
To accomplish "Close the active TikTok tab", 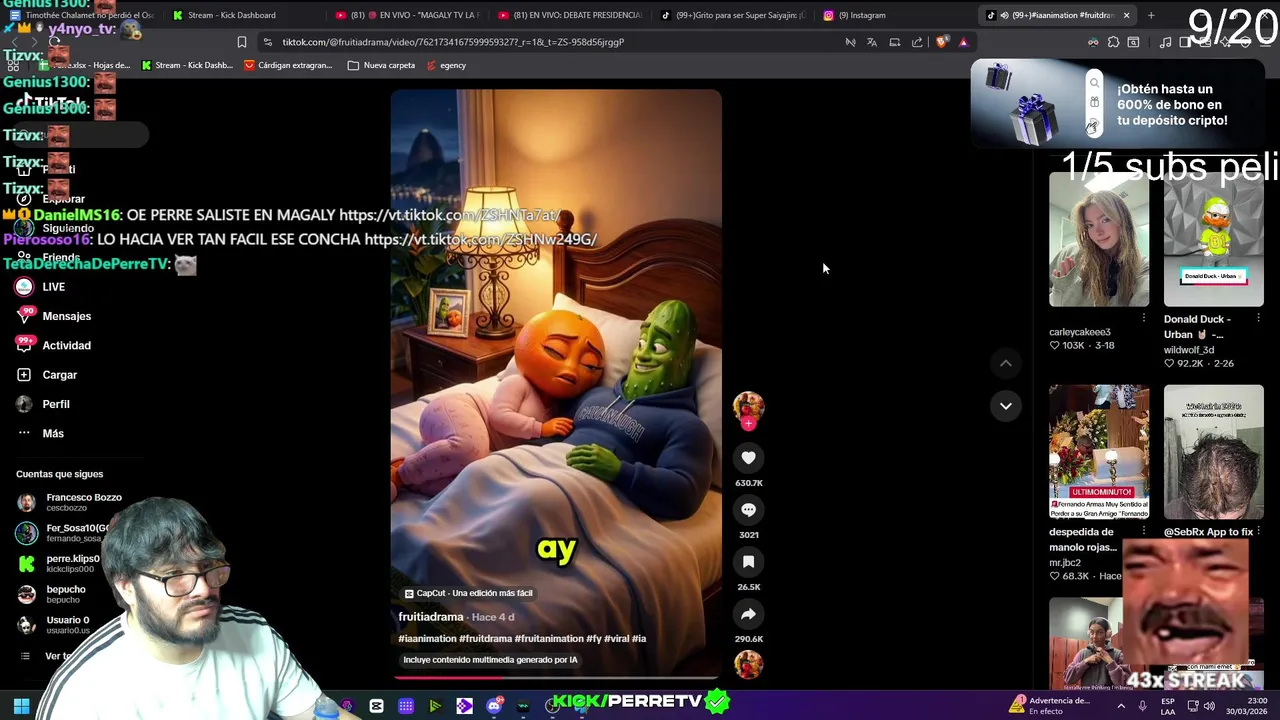I will coord(1126,15).
